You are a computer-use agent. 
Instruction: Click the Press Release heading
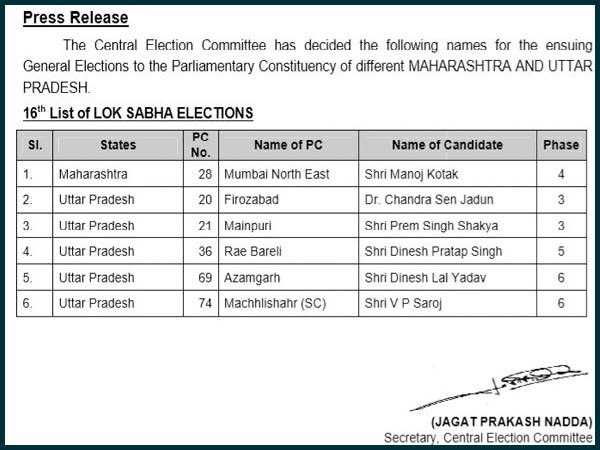pyautogui.click(x=75, y=18)
